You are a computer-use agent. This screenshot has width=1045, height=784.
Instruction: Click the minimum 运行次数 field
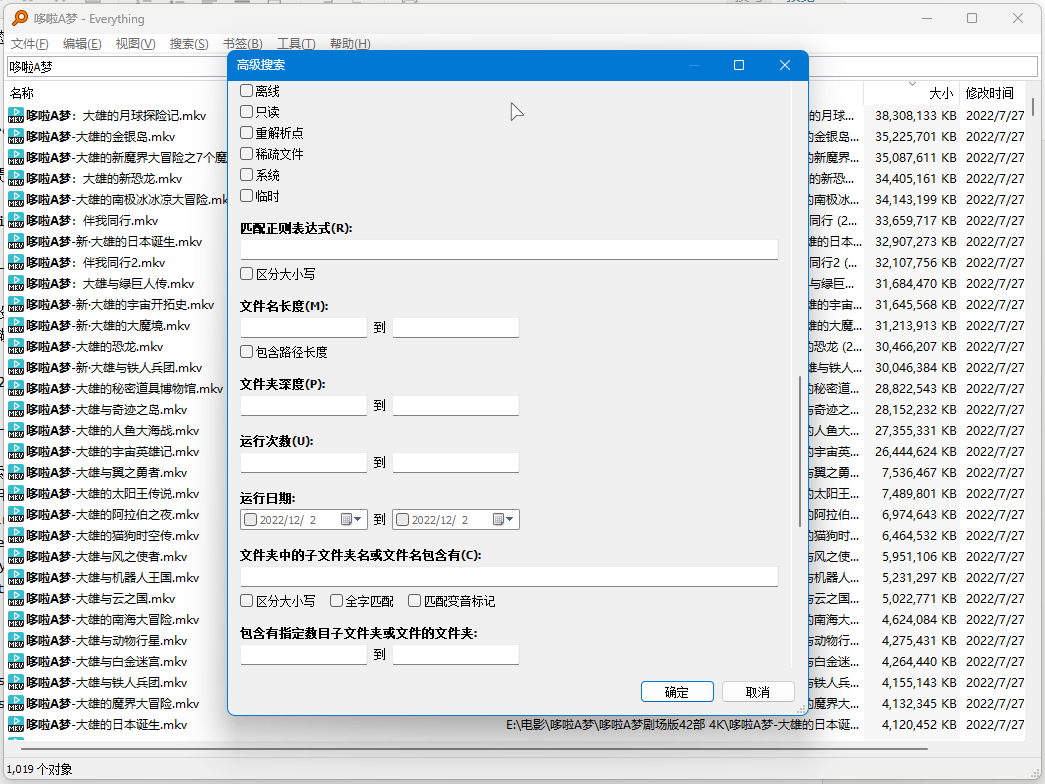(304, 462)
